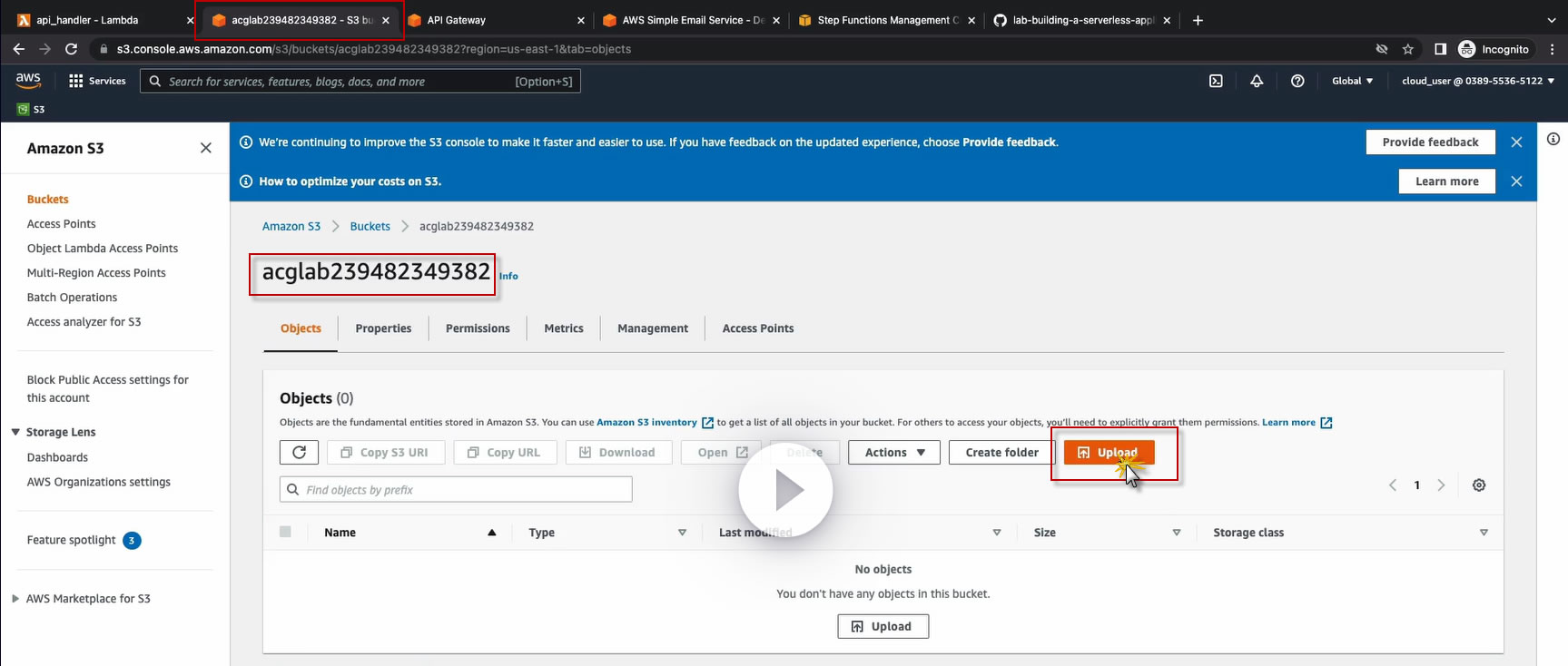Screen dimensions: 1568x666
Task: Expand AWS Marketplace for S3
Action: pyautogui.click(x=15, y=599)
